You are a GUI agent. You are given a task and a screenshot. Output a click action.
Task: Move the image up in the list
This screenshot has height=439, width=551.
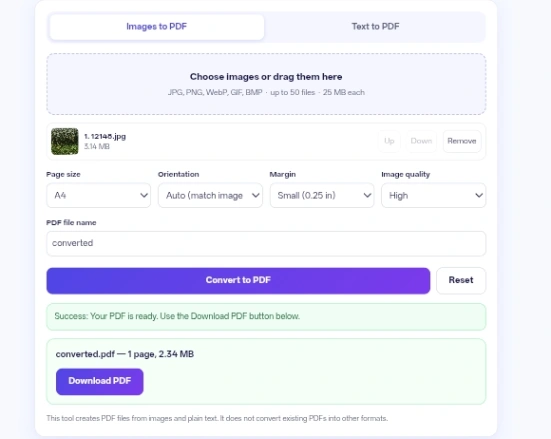[389, 141]
